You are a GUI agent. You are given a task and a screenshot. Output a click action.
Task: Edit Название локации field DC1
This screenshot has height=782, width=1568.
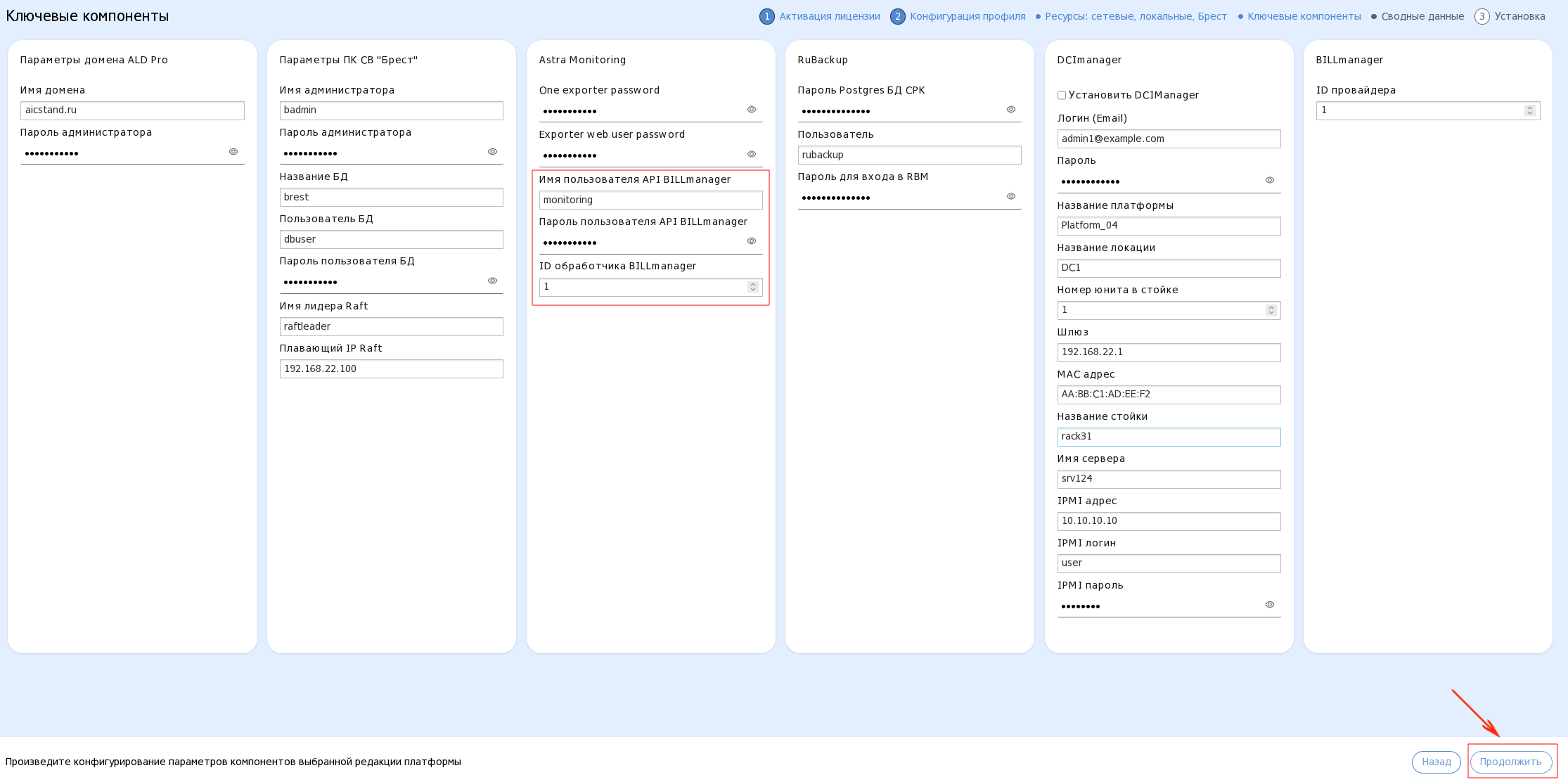click(1169, 268)
